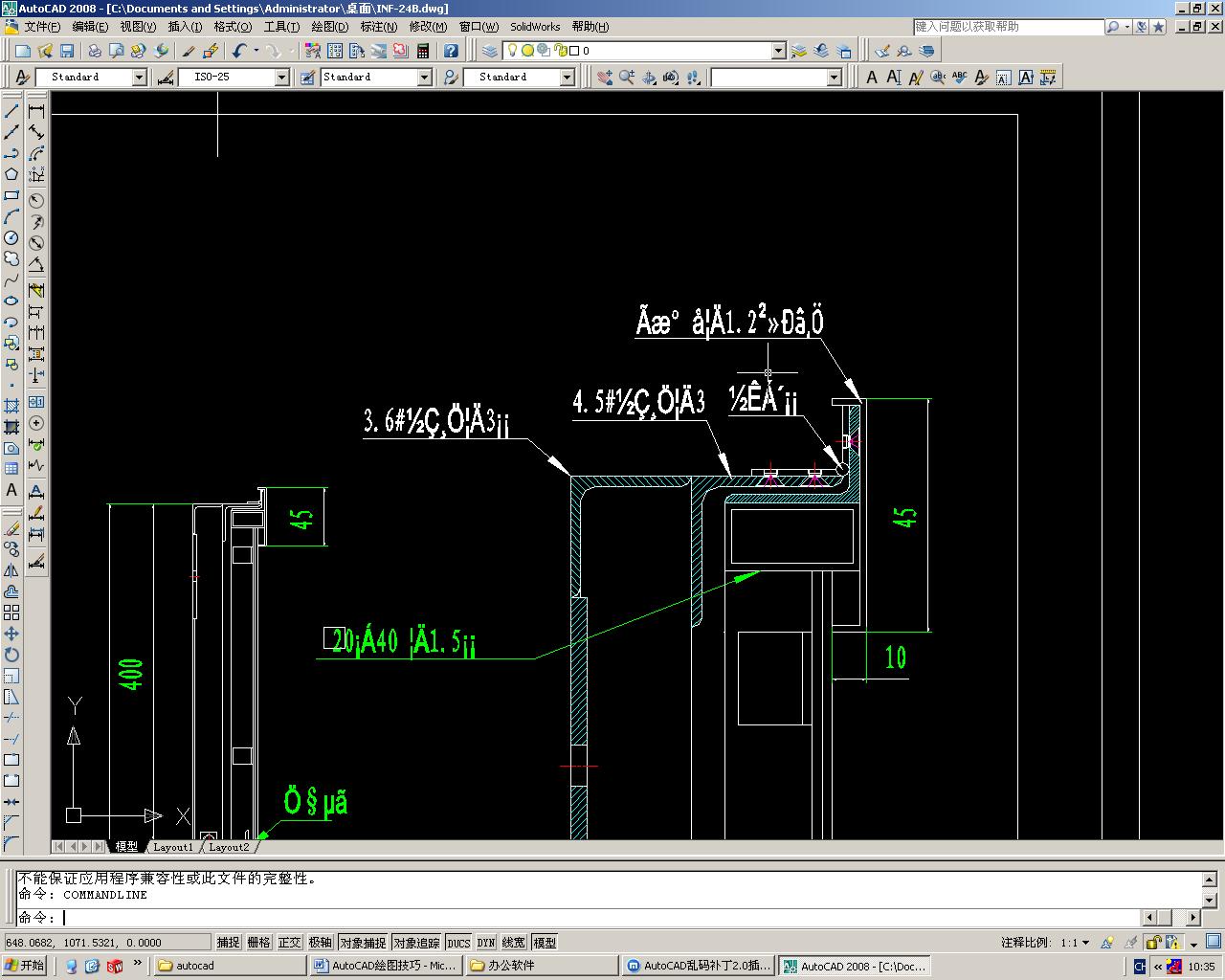Click the Radius dimension tool
This screenshot has height=980, width=1225.
pos(36,201)
